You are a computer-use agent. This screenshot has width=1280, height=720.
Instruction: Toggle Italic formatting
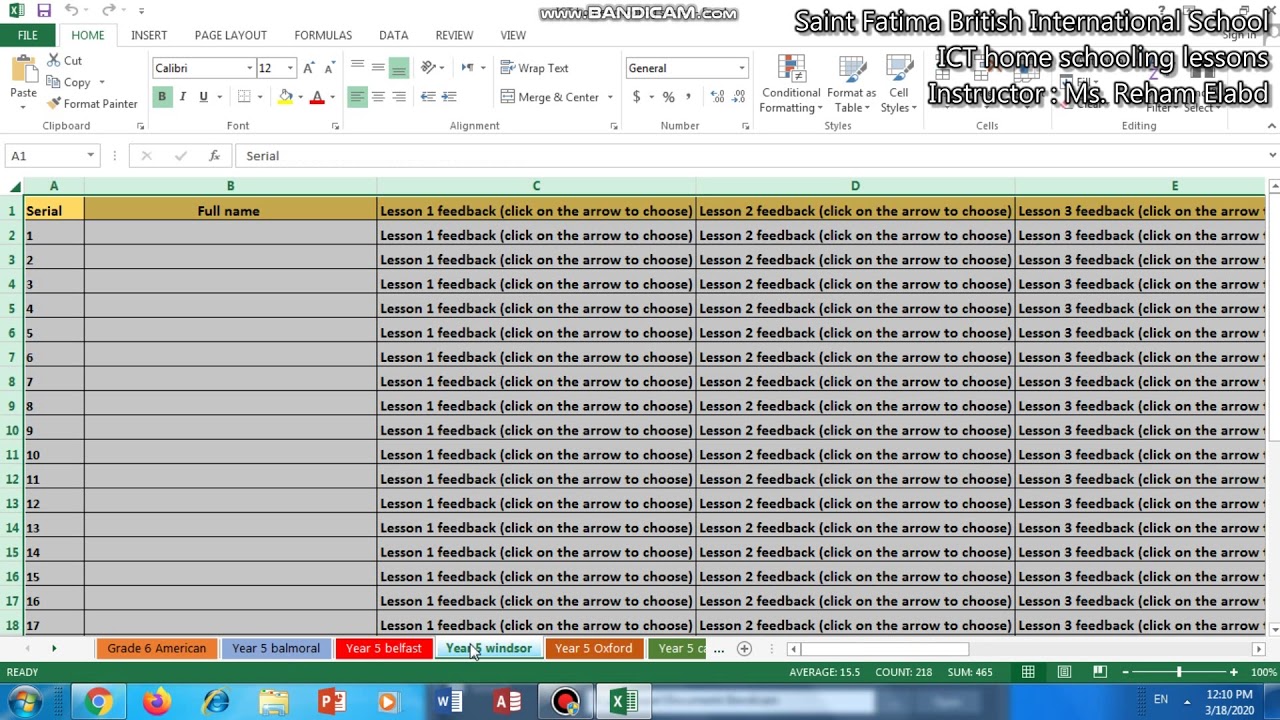point(183,97)
